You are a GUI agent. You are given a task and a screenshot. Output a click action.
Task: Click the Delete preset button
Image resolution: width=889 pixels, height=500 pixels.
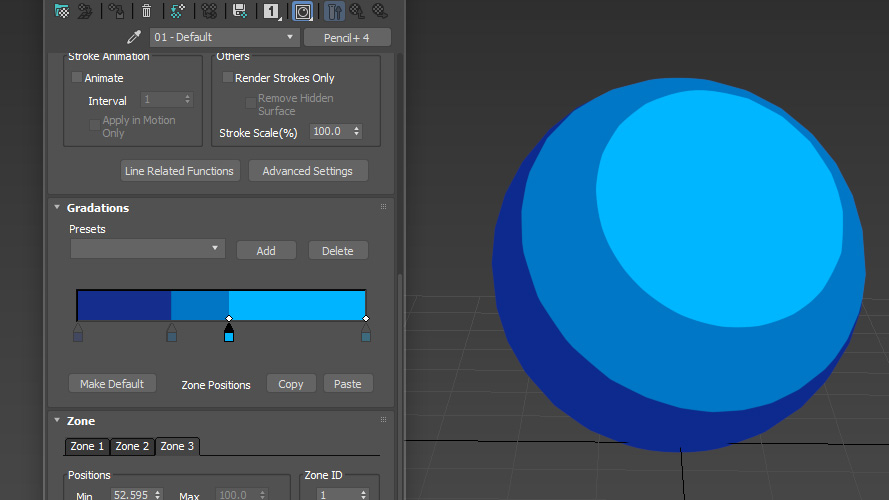338,251
